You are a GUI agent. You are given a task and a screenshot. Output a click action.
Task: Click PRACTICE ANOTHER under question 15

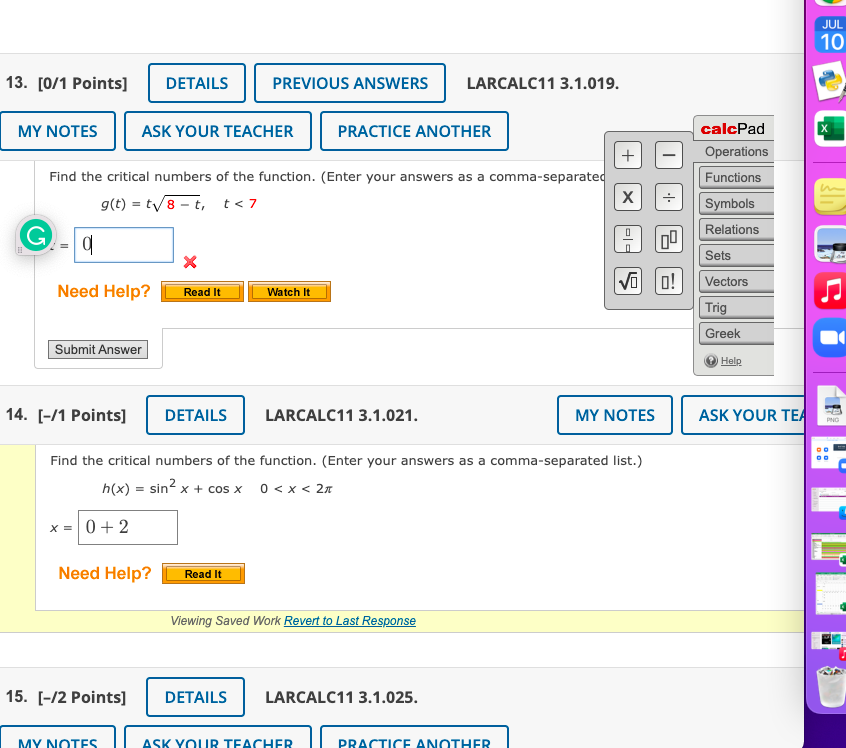(x=414, y=737)
